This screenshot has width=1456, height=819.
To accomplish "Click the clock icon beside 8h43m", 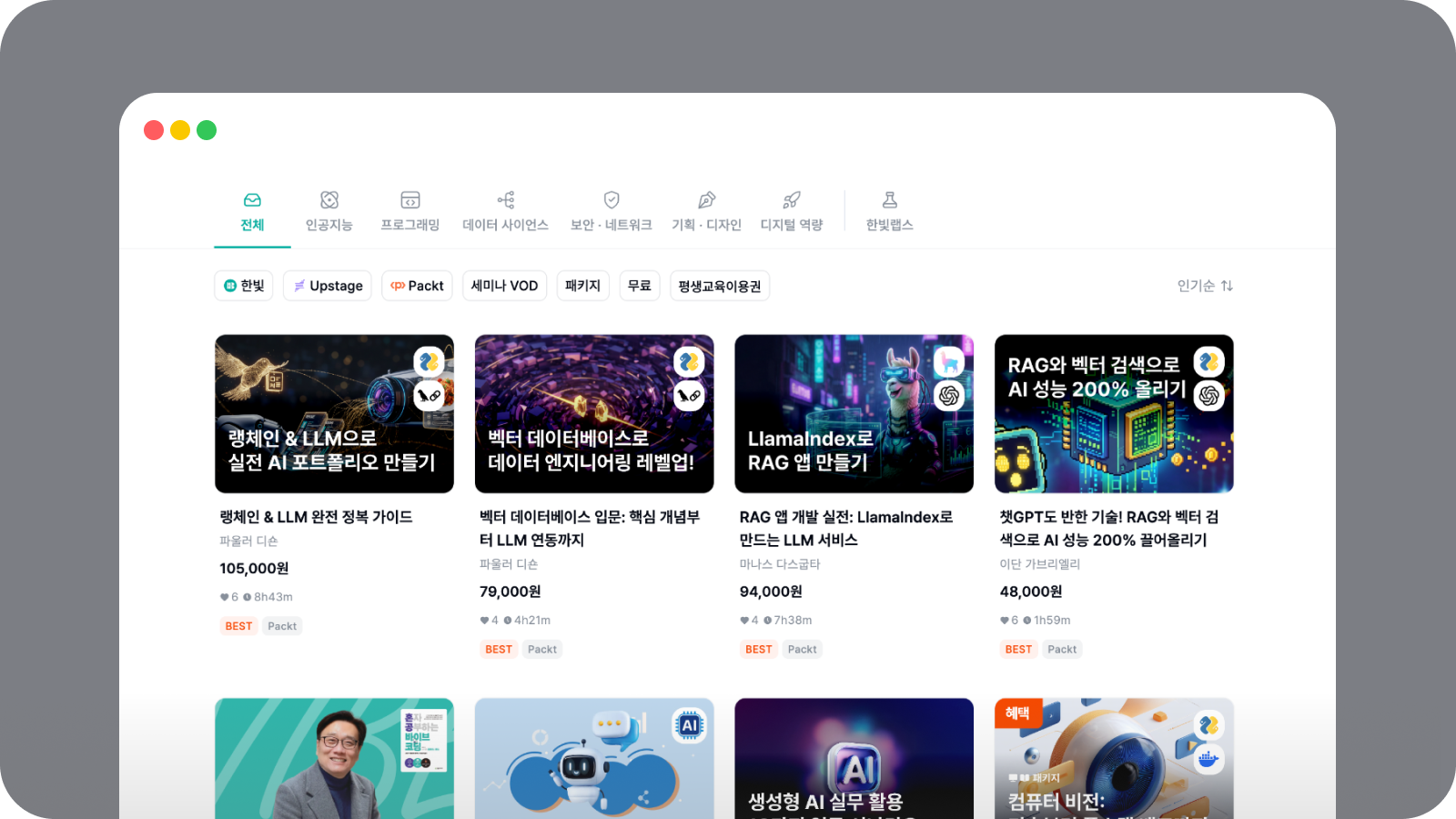I will pyautogui.click(x=248, y=598).
